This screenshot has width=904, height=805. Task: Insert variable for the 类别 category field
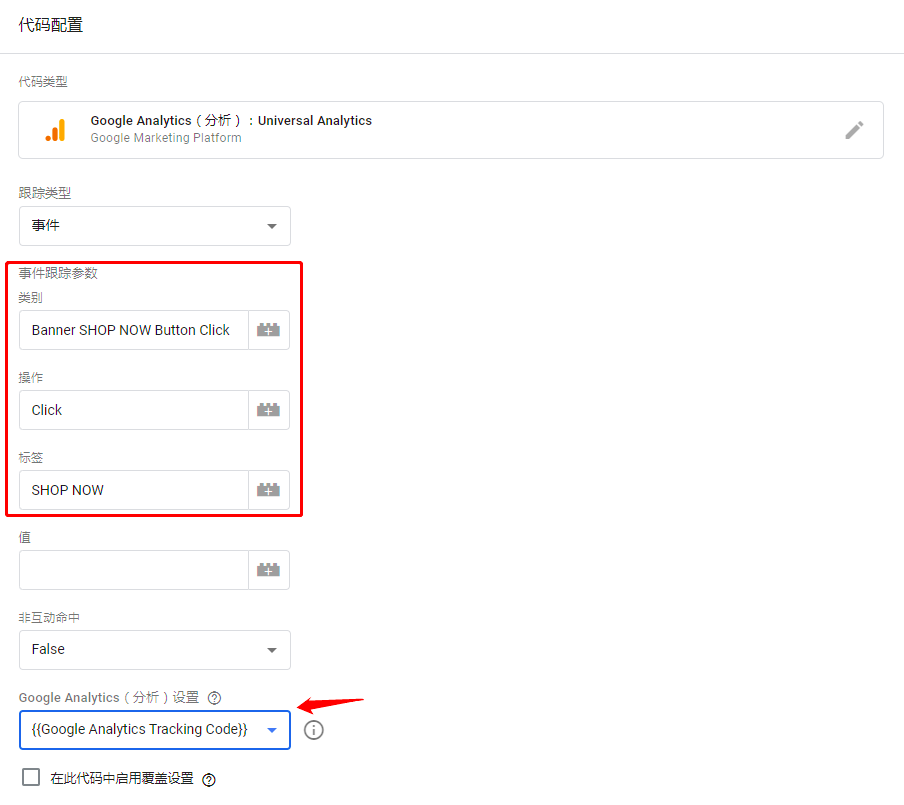coord(268,330)
